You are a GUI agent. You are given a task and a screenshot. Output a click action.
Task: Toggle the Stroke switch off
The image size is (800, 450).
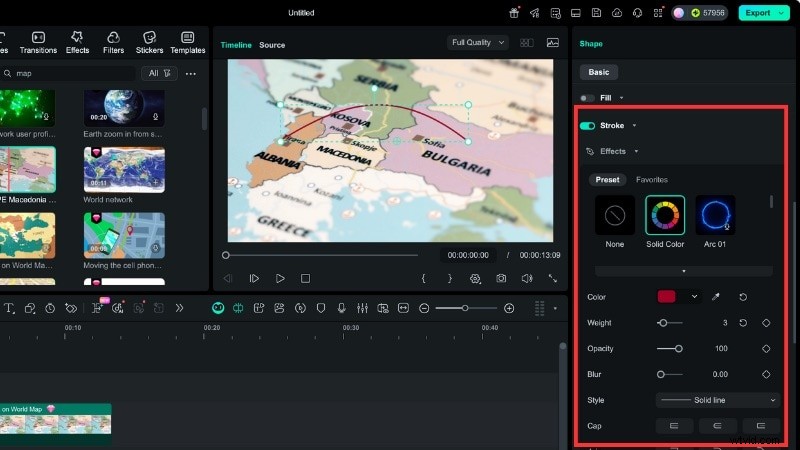pyautogui.click(x=587, y=126)
